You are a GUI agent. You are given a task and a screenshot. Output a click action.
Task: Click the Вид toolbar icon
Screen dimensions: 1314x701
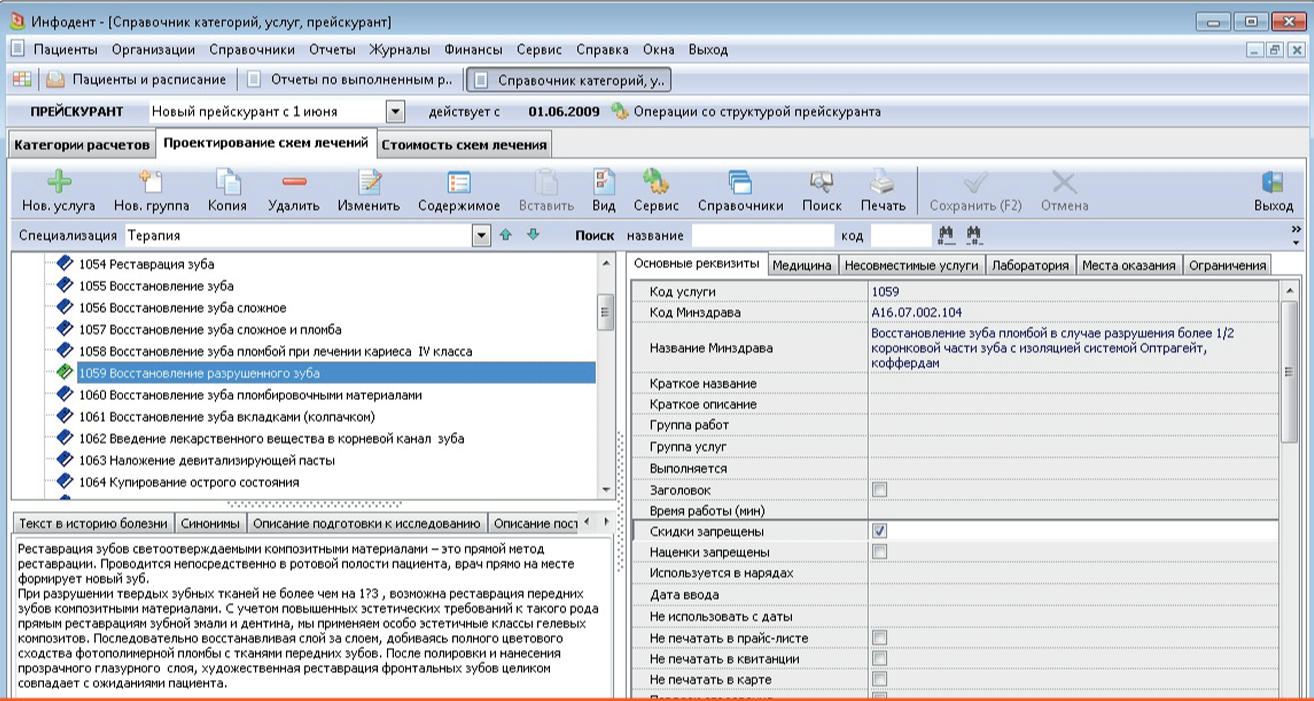coord(604,182)
